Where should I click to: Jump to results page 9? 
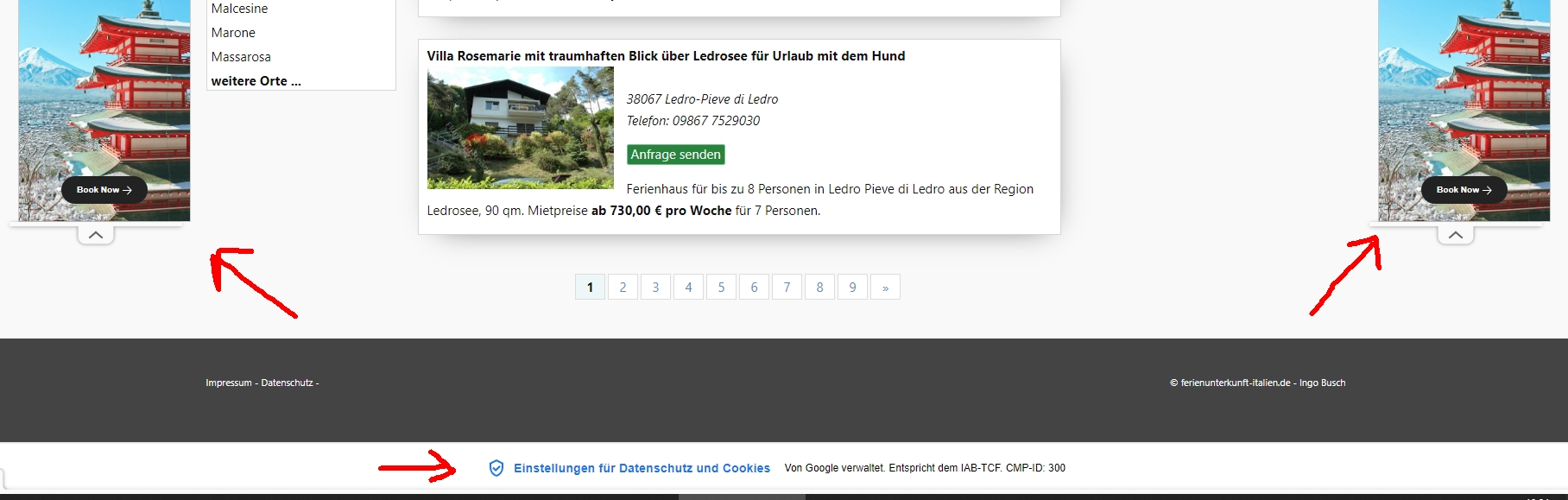click(852, 288)
